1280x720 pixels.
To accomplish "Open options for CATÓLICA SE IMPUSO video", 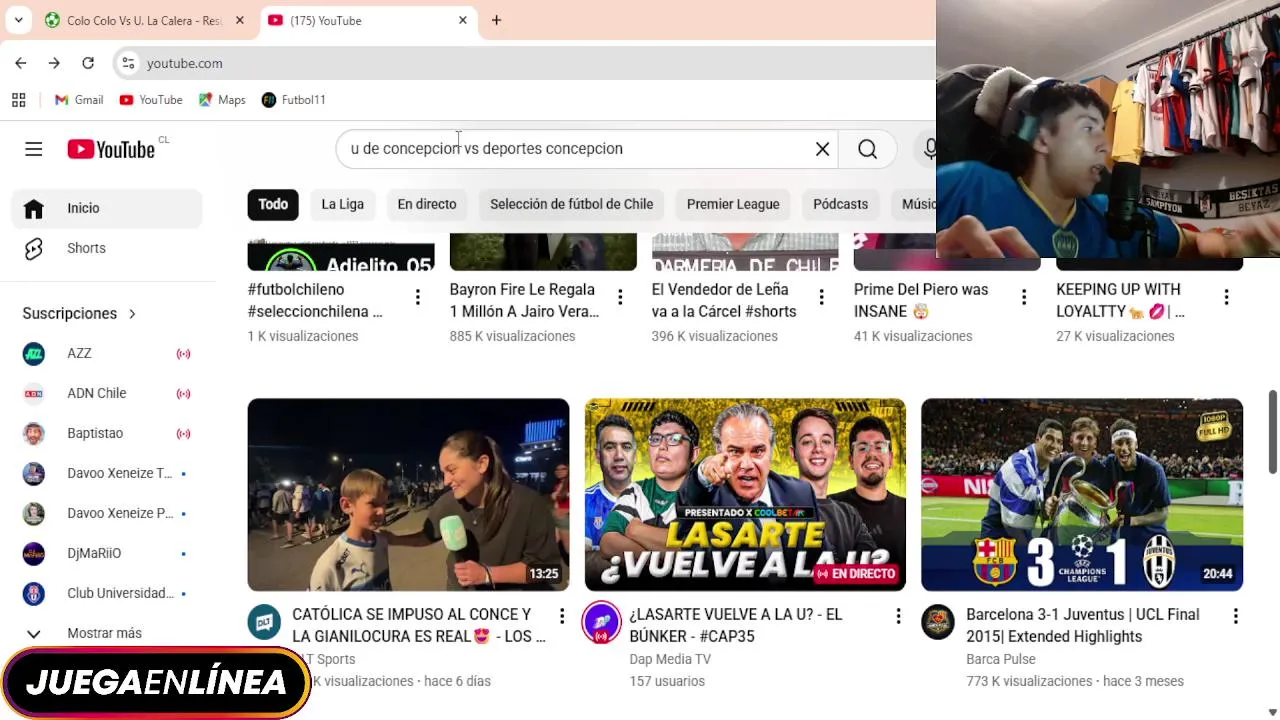I will point(562,617).
